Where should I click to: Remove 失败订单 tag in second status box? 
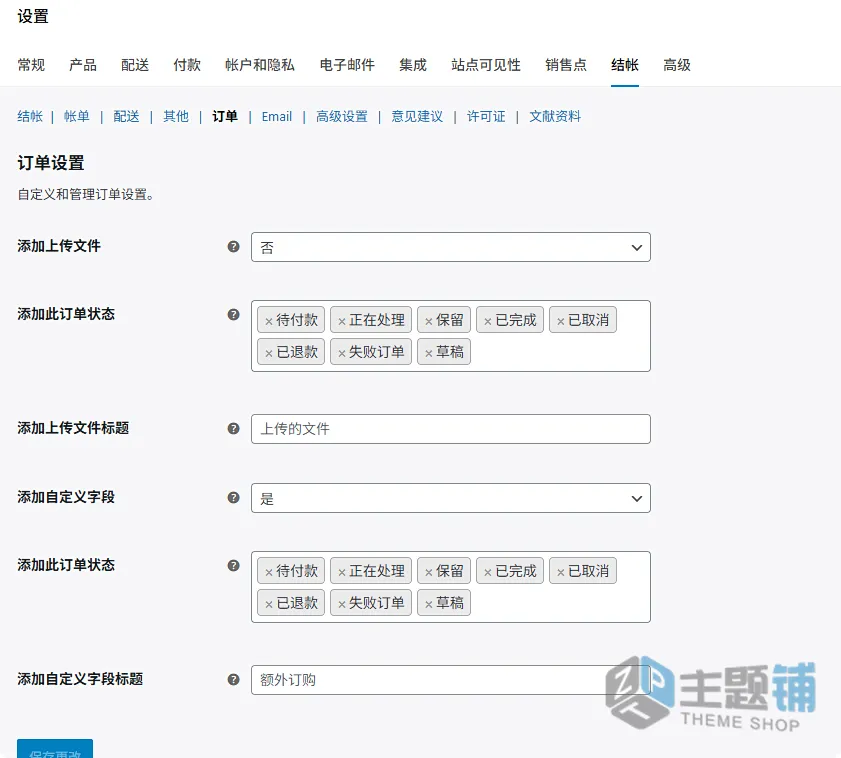coord(342,604)
